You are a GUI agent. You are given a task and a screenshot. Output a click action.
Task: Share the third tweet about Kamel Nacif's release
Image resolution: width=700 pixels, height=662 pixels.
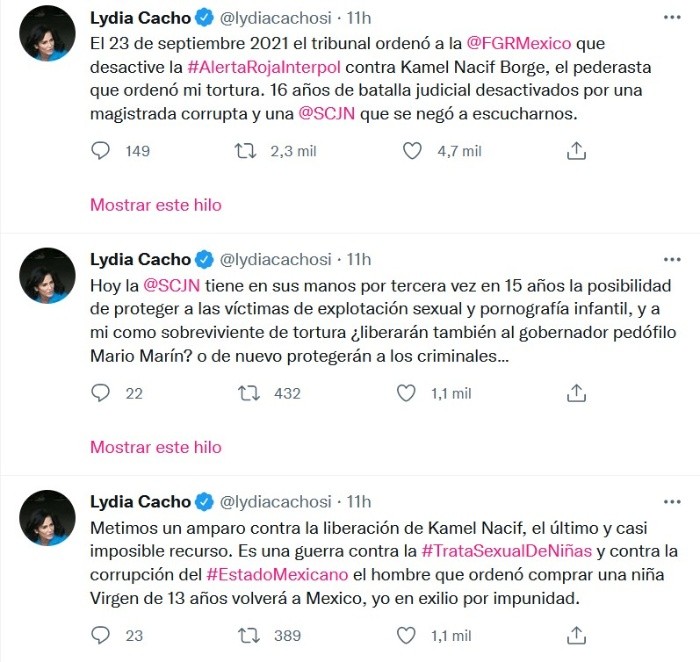[575, 635]
